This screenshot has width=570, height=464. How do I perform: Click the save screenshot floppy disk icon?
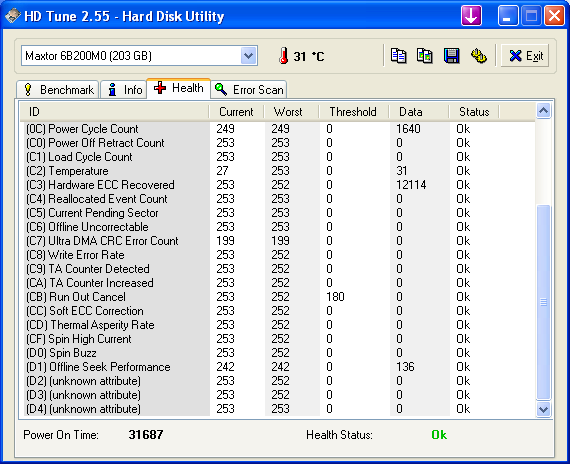[x=451, y=56]
